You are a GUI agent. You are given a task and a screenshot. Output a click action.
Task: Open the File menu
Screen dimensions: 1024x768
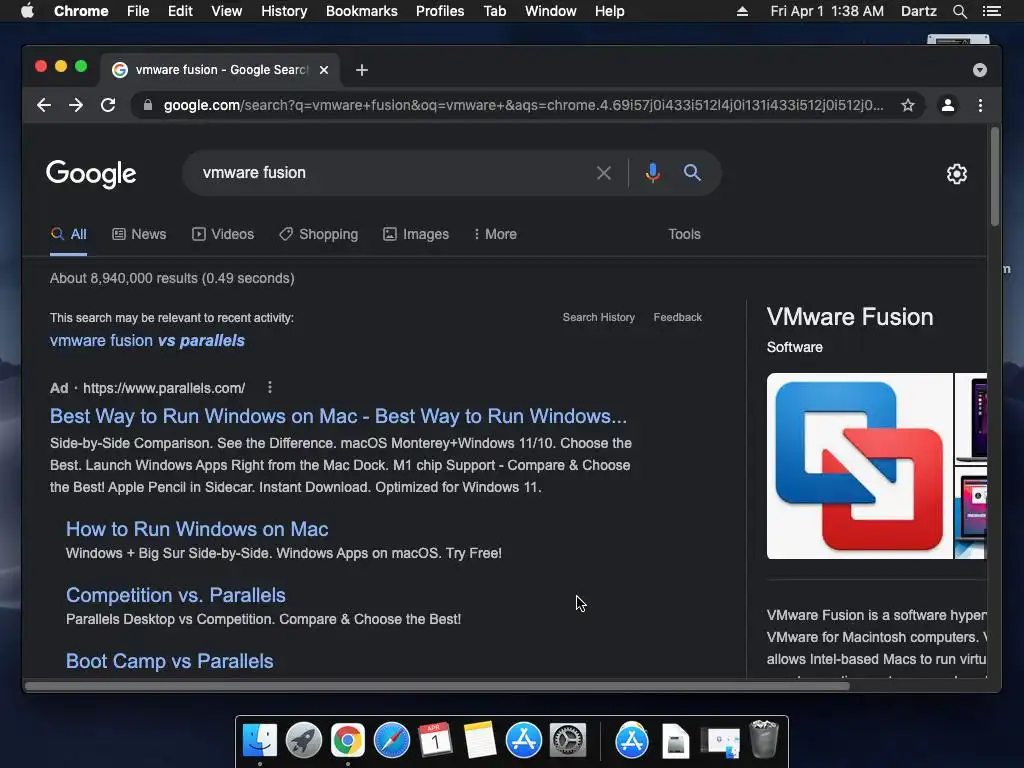[138, 11]
